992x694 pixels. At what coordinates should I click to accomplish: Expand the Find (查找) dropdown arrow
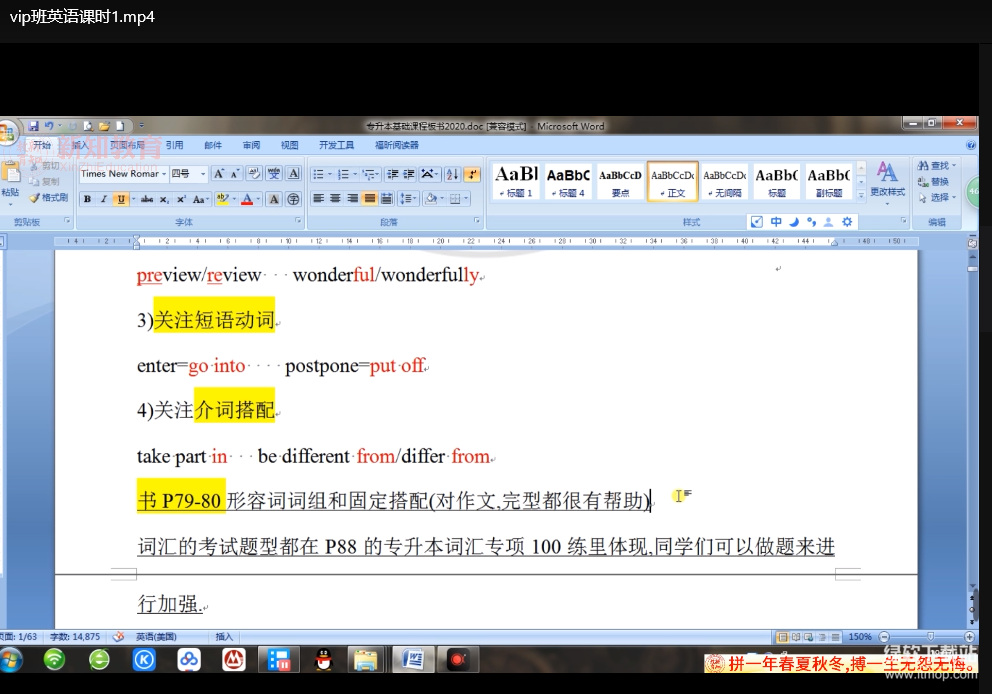[954, 165]
